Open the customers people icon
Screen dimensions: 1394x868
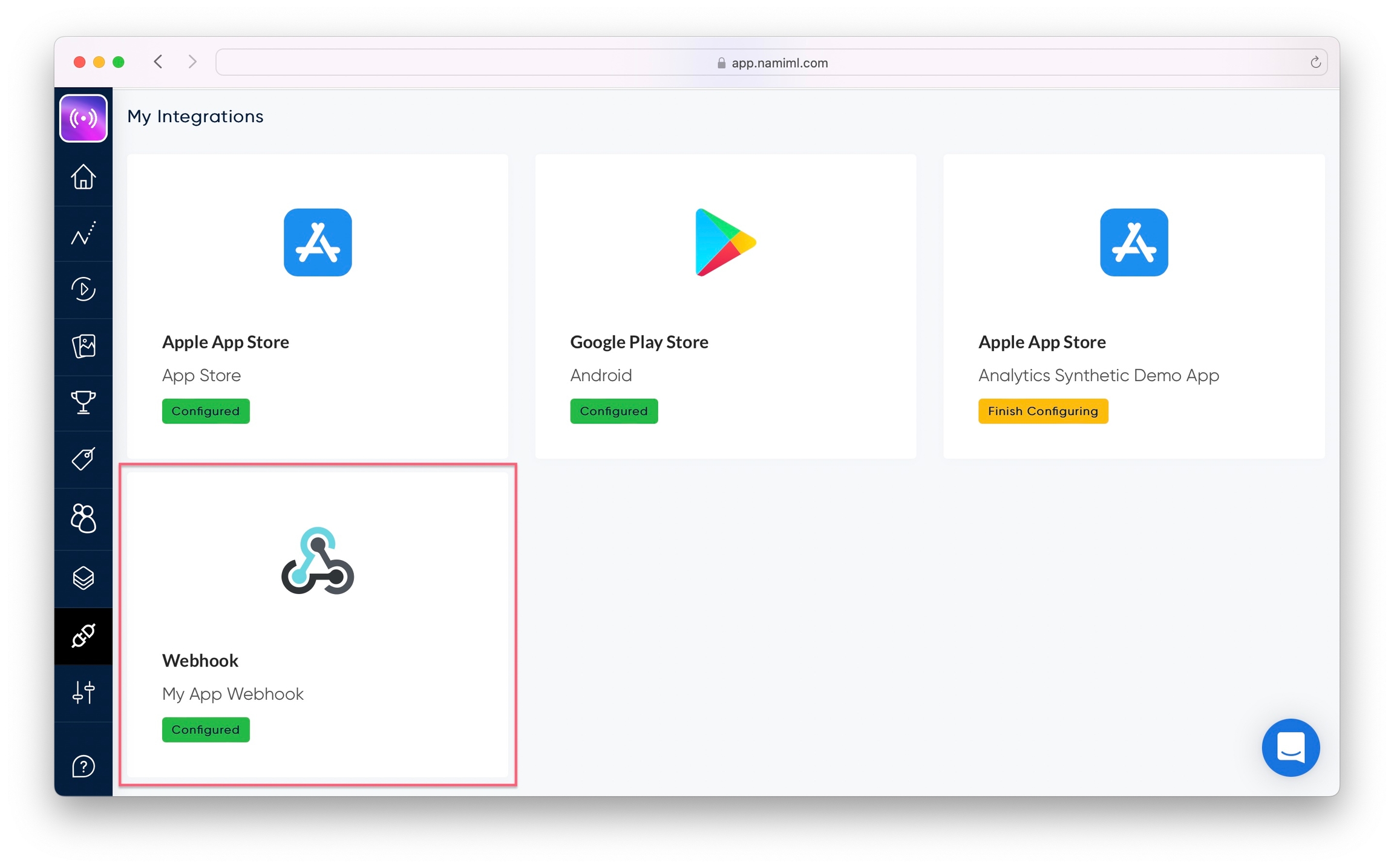coord(83,518)
